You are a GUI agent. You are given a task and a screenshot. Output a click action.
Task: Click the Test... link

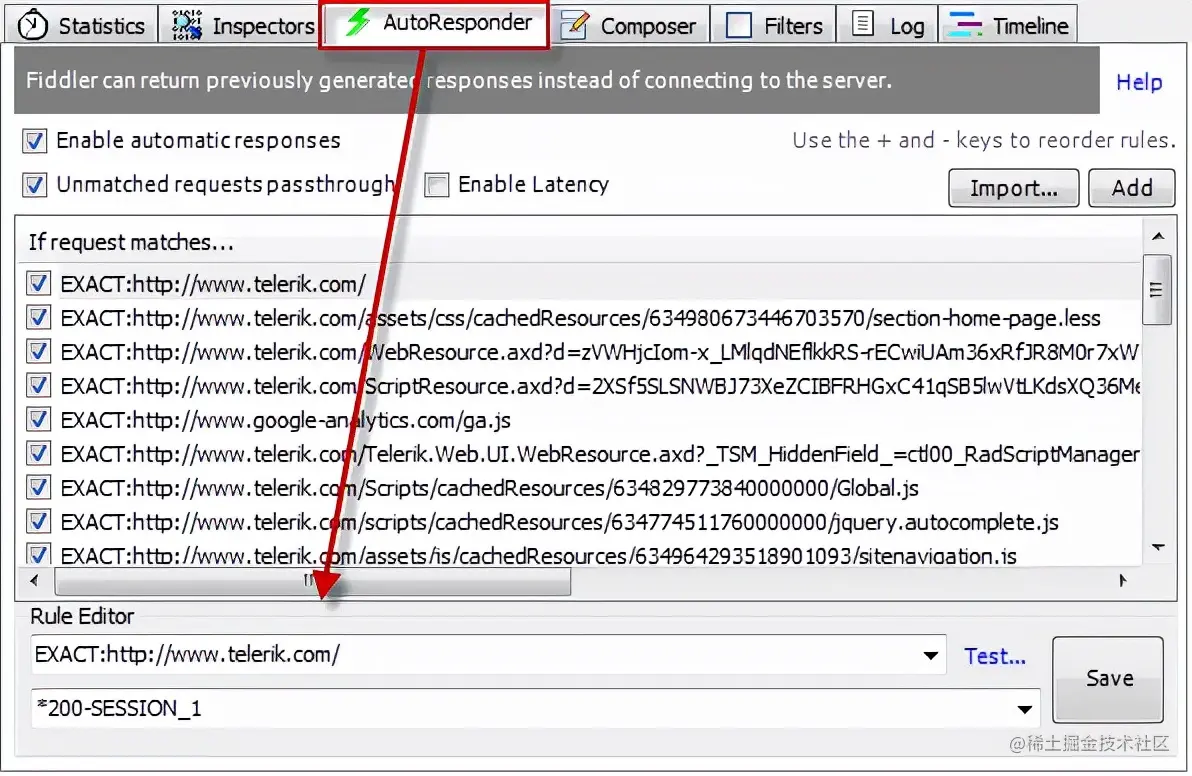pyautogui.click(x=994, y=656)
